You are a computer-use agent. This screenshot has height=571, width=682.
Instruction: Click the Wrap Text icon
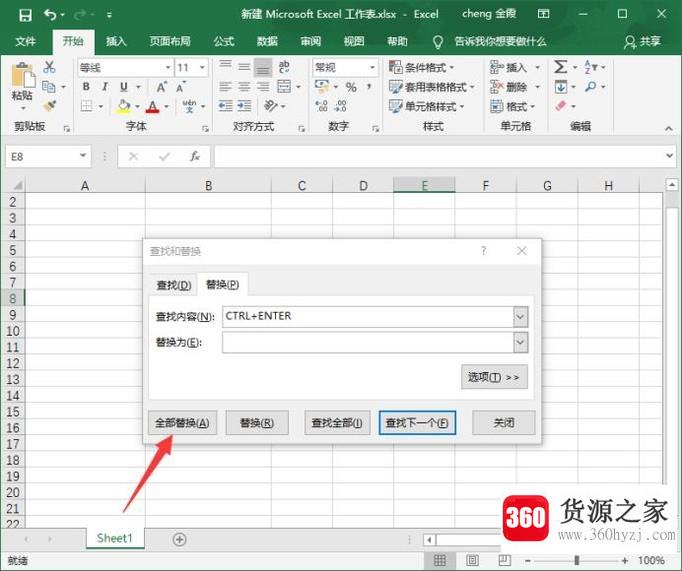pos(284,67)
